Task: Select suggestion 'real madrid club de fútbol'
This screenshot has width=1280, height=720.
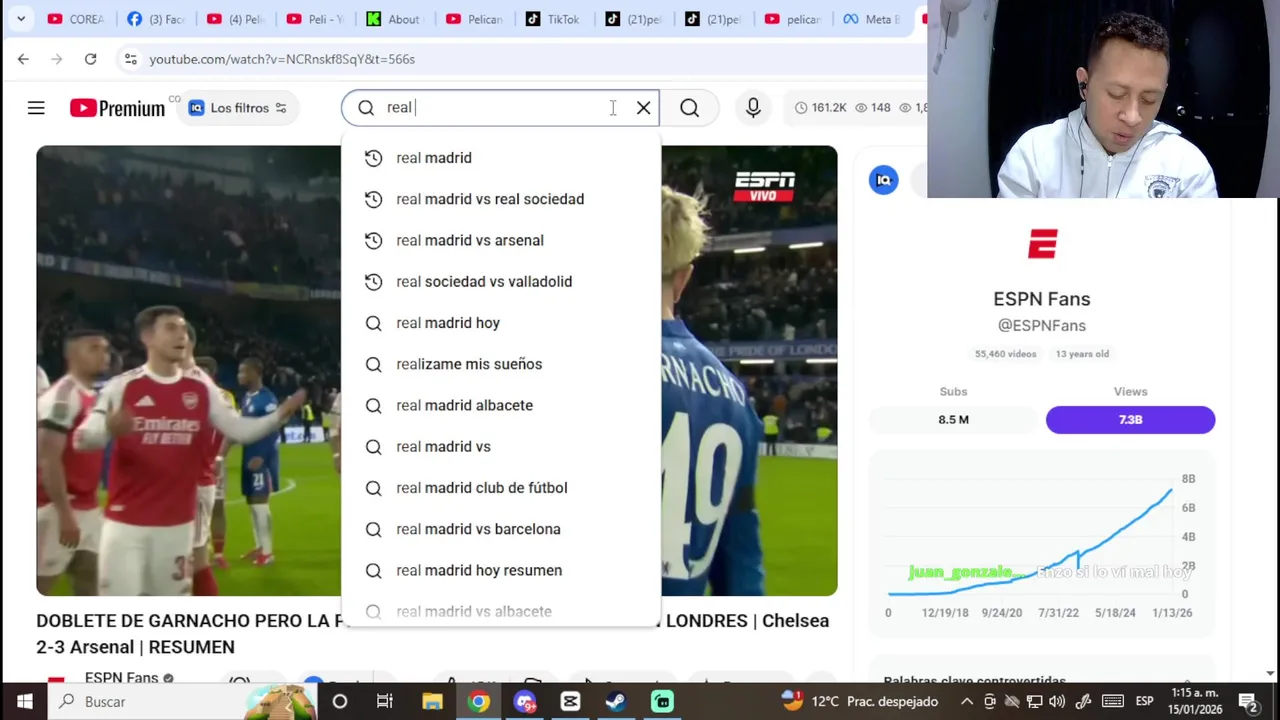Action: coord(501,488)
